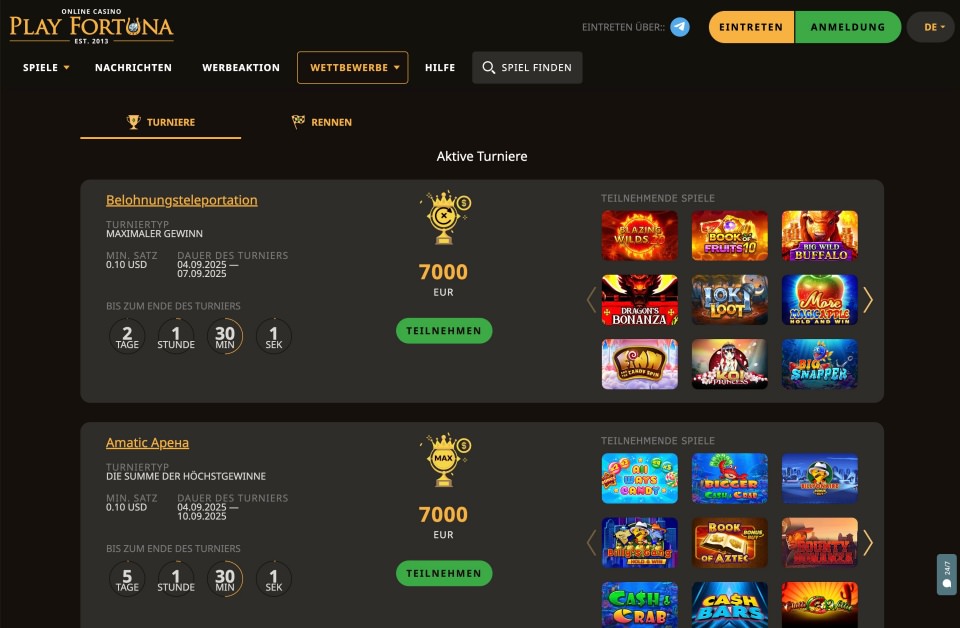Switch to the Rennen tab

click(322, 122)
